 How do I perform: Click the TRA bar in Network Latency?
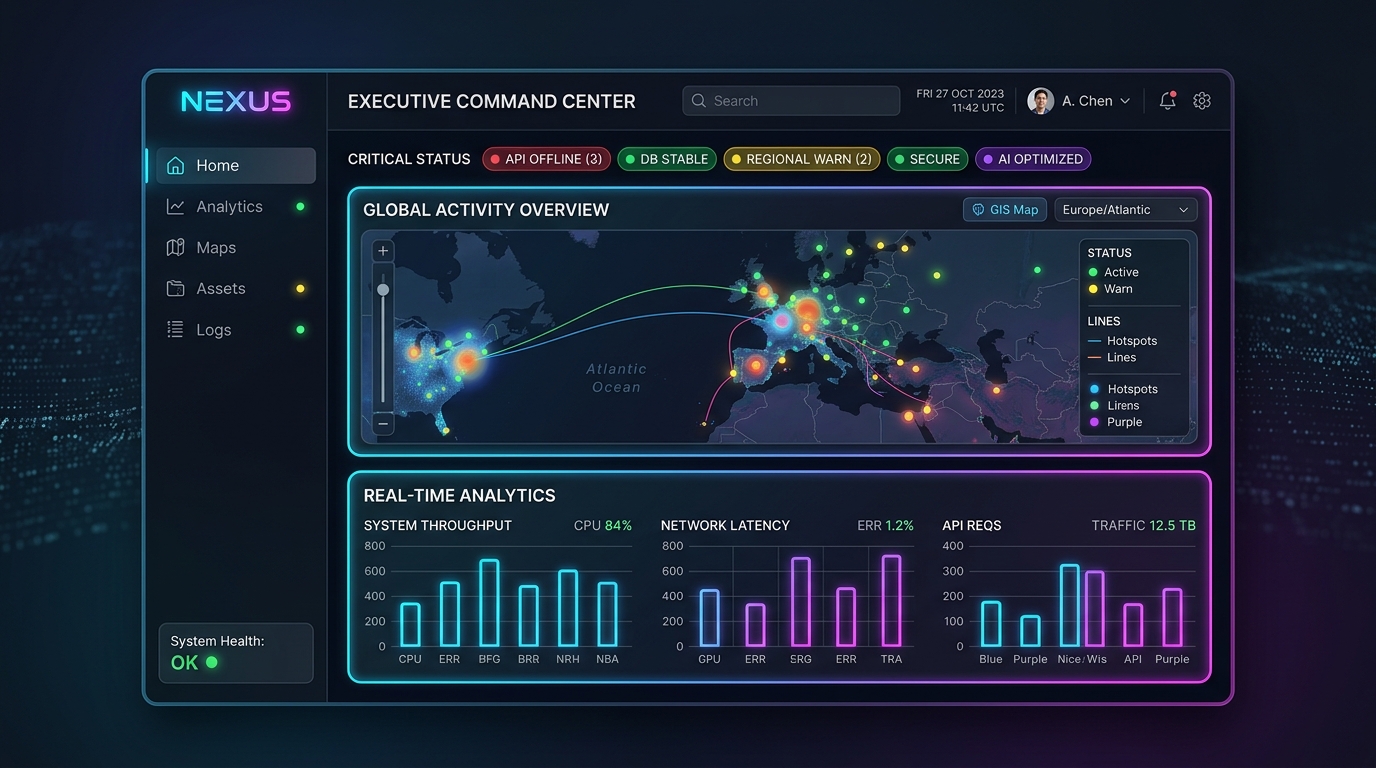[x=891, y=601]
